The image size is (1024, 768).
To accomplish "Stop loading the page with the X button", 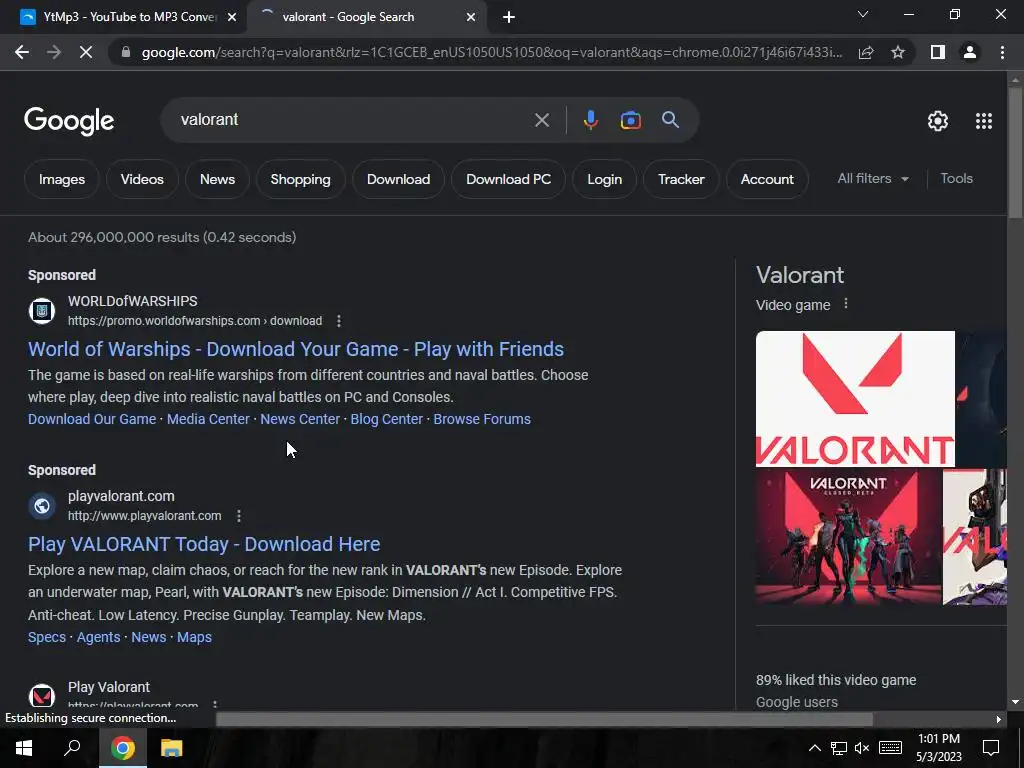I will pyautogui.click(x=86, y=52).
